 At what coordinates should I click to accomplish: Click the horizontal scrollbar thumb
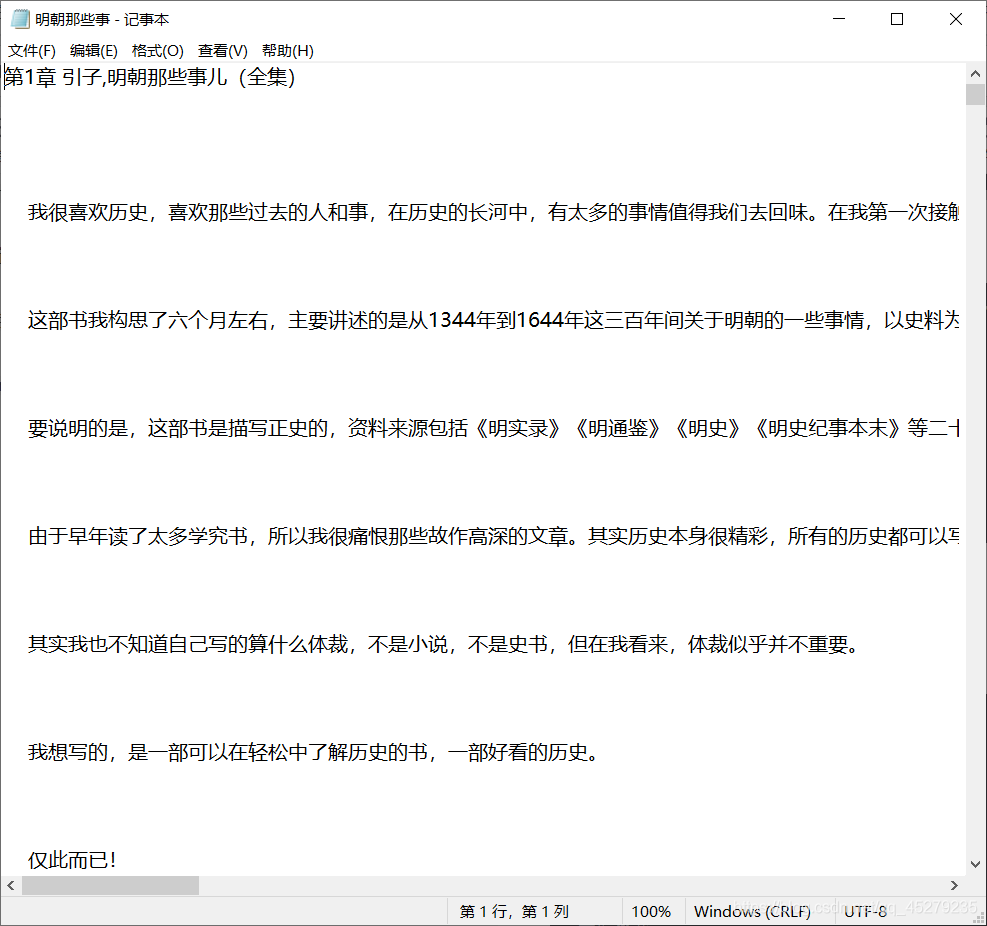click(110, 886)
